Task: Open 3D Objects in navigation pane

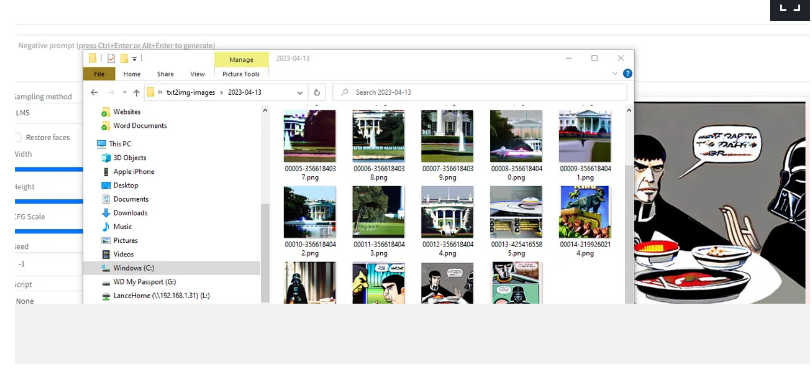Action: [129, 157]
